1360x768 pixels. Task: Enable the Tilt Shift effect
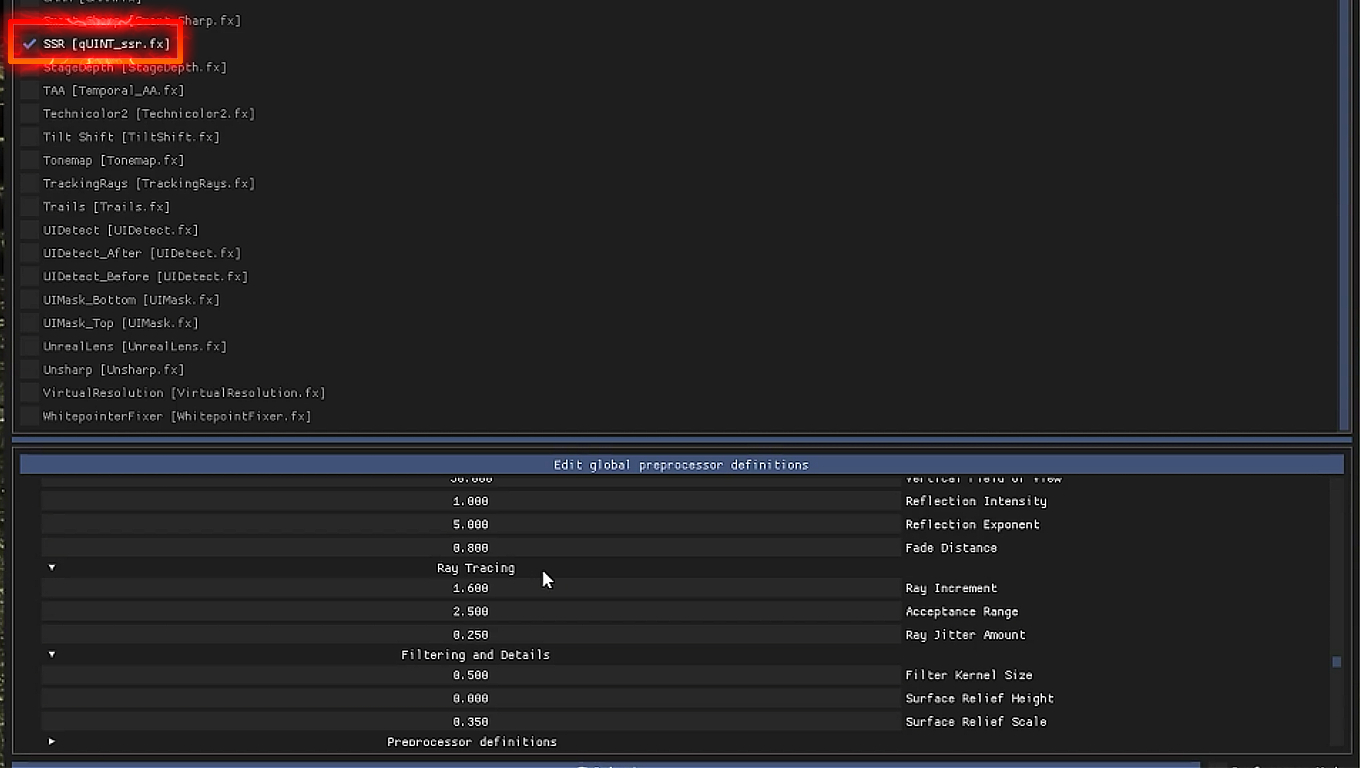(30, 137)
